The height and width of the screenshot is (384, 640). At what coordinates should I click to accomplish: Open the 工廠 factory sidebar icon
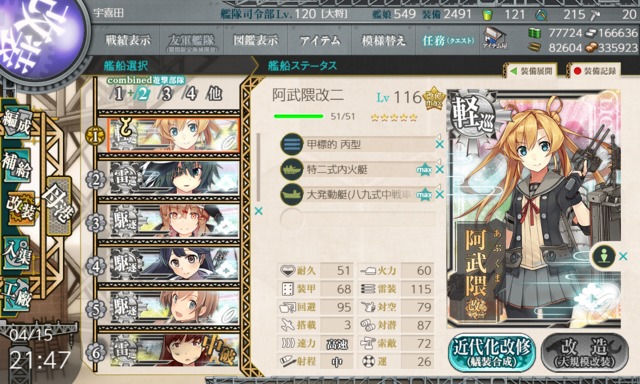16,296
